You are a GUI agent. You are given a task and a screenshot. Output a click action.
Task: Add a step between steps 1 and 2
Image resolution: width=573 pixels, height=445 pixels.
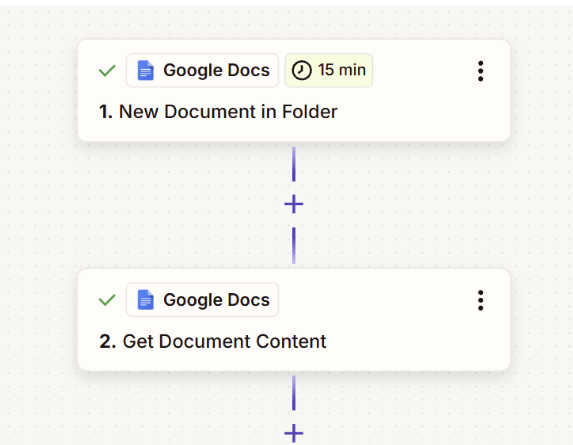pyautogui.click(x=294, y=204)
